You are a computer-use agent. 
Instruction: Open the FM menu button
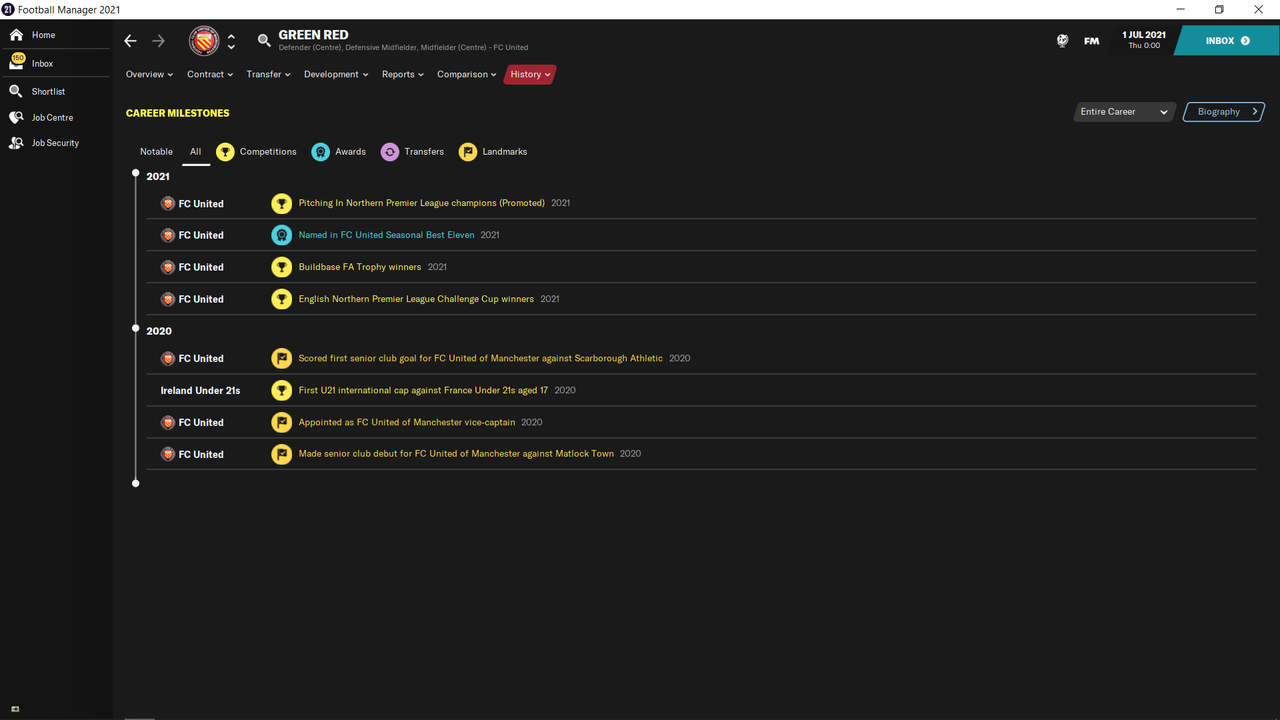pos(1091,41)
